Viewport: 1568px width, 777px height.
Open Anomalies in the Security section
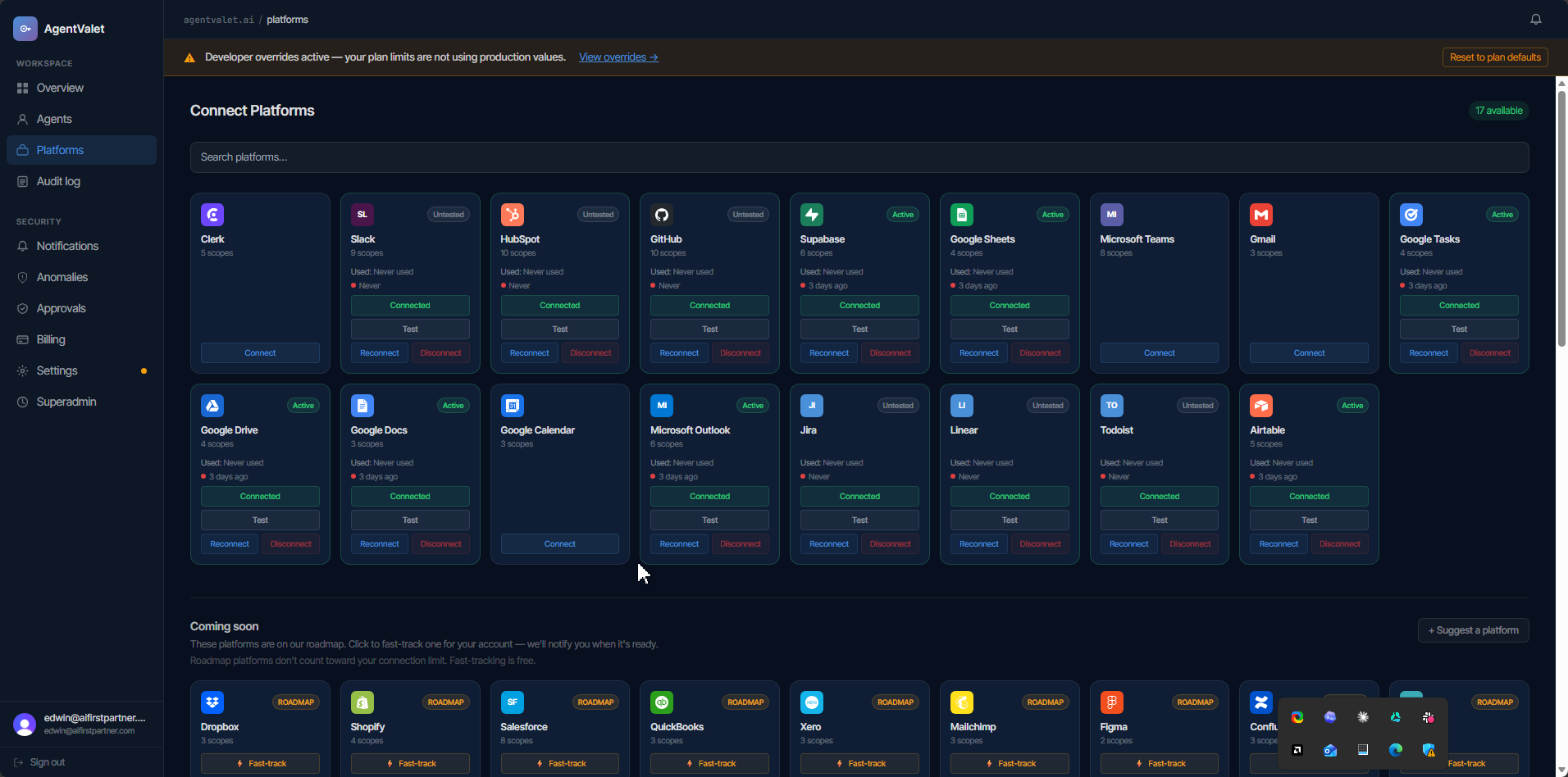81,277
